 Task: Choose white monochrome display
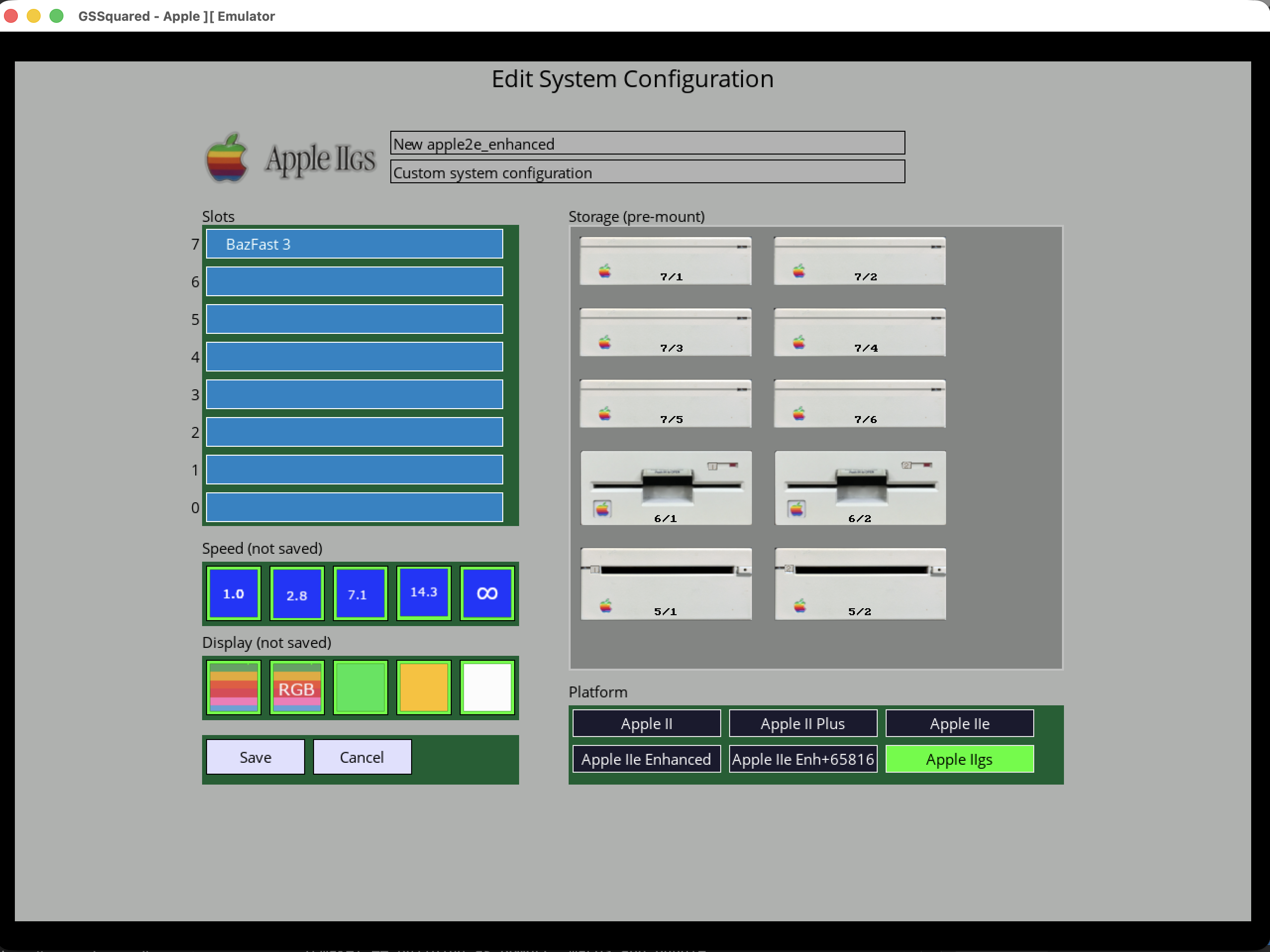tap(487, 688)
